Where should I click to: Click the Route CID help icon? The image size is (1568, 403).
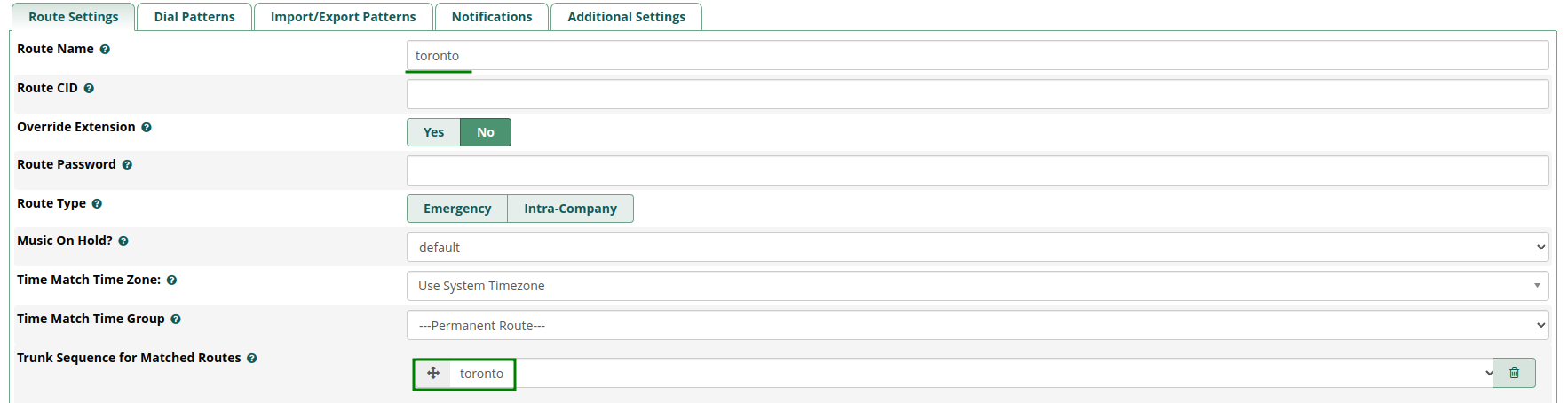[x=89, y=89]
